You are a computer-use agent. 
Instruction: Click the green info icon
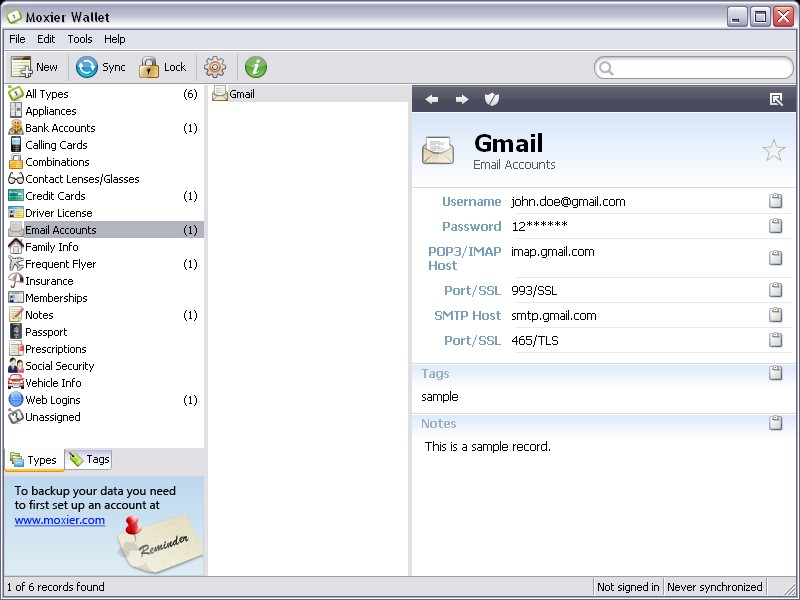point(256,67)
